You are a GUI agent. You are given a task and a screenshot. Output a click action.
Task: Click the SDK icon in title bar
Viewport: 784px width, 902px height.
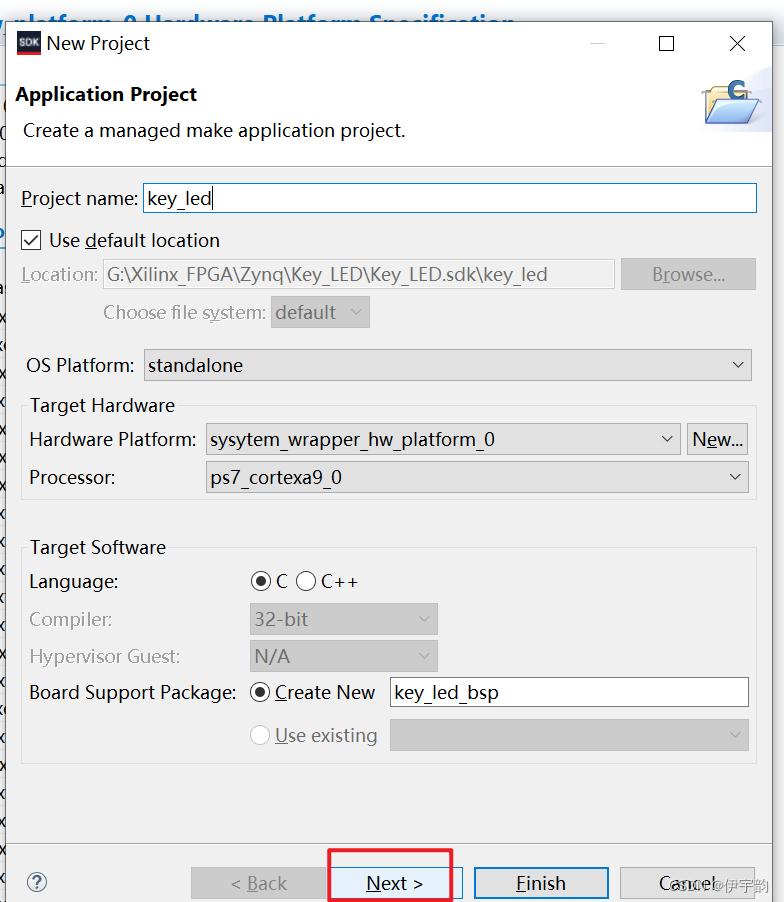pos(29,43)
